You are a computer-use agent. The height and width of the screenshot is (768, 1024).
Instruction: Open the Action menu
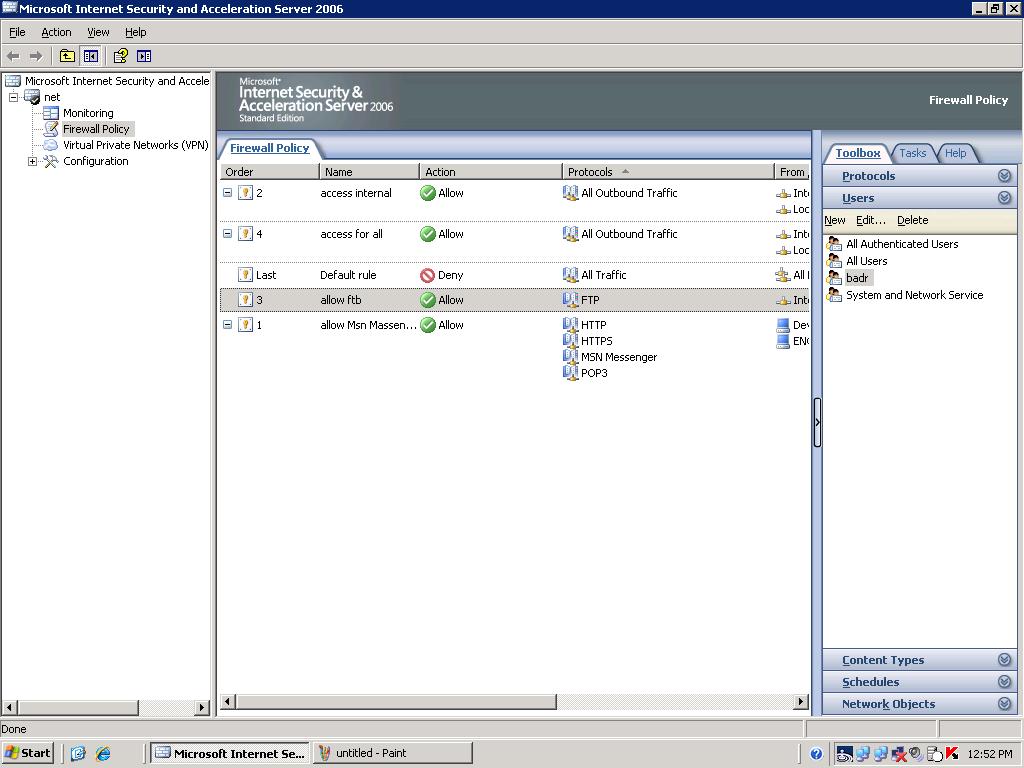coord(56,32)
